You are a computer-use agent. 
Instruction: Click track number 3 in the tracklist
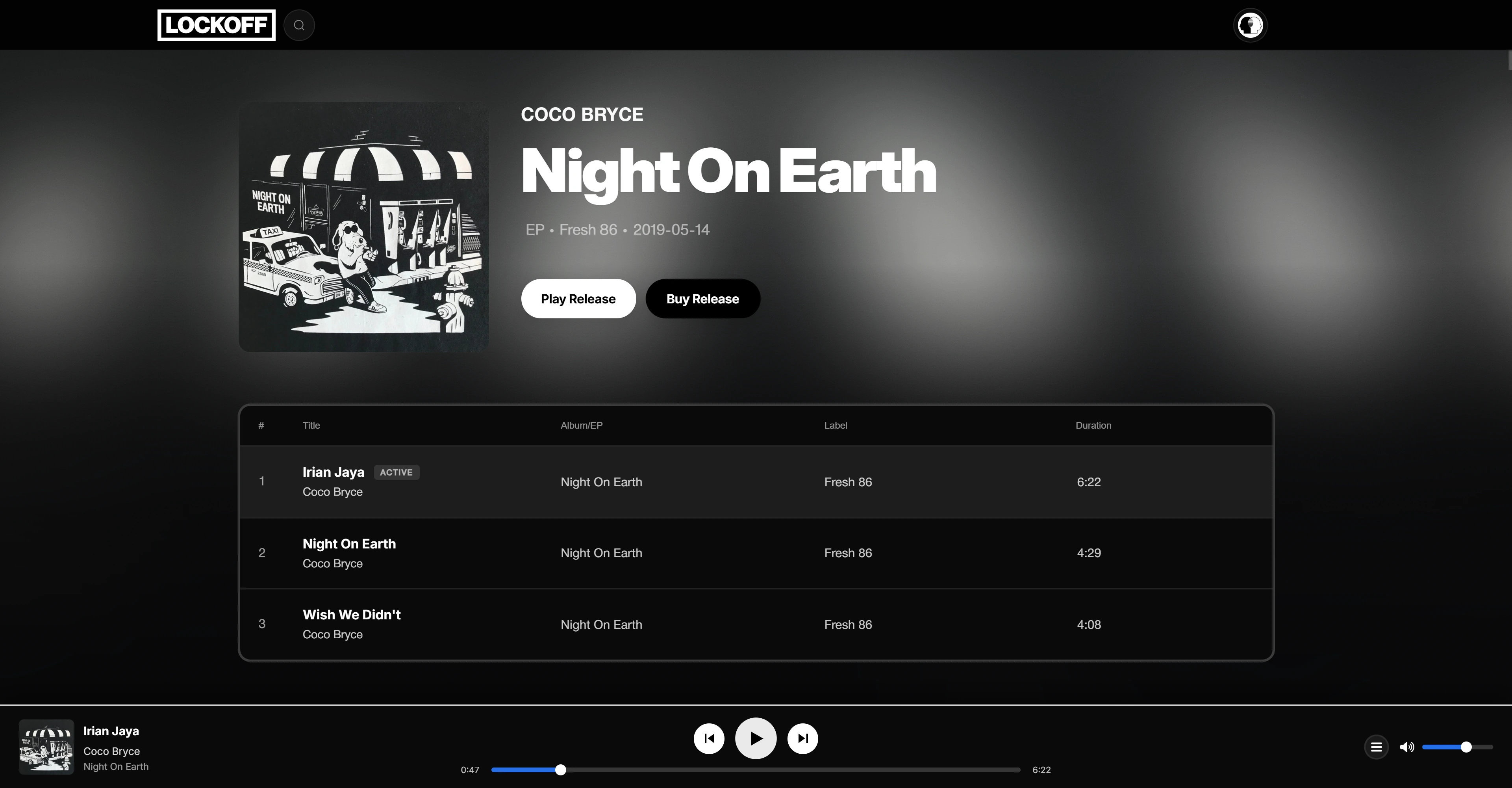[262, 624]
